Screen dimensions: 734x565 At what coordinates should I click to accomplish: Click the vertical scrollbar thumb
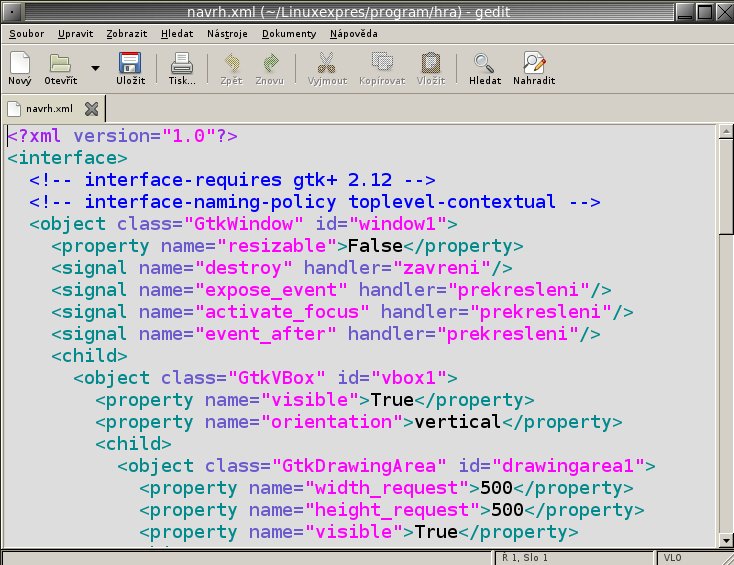click(726, 186)
